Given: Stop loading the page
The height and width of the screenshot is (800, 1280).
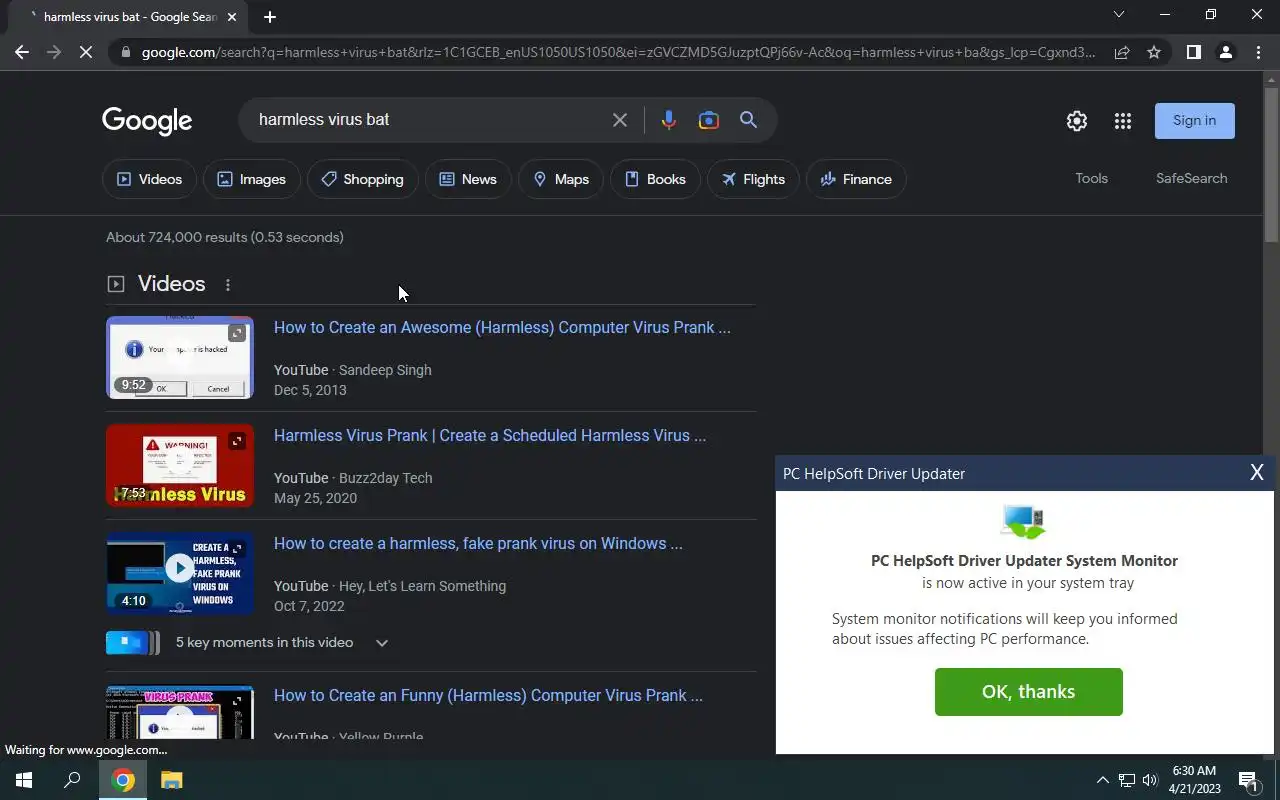Looking at the screenshot, I should (x=86, y=52).
